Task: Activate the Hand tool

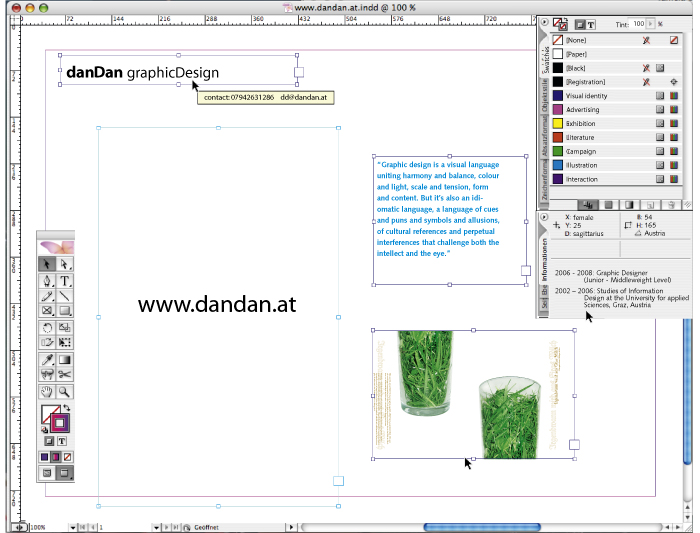Action: point(47,391)
